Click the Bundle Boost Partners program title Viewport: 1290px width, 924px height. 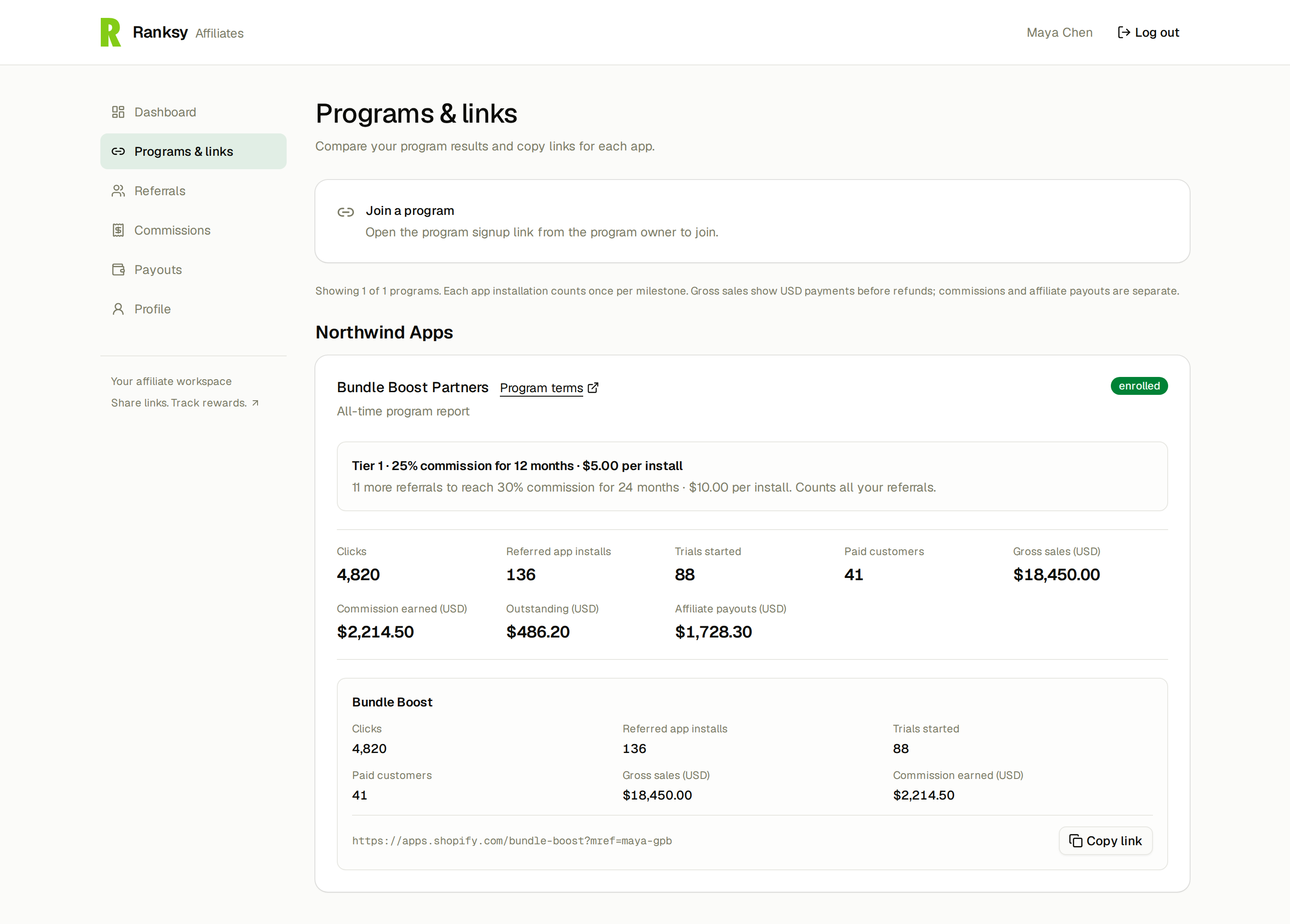pyautogui.click(x=413, y=387)
